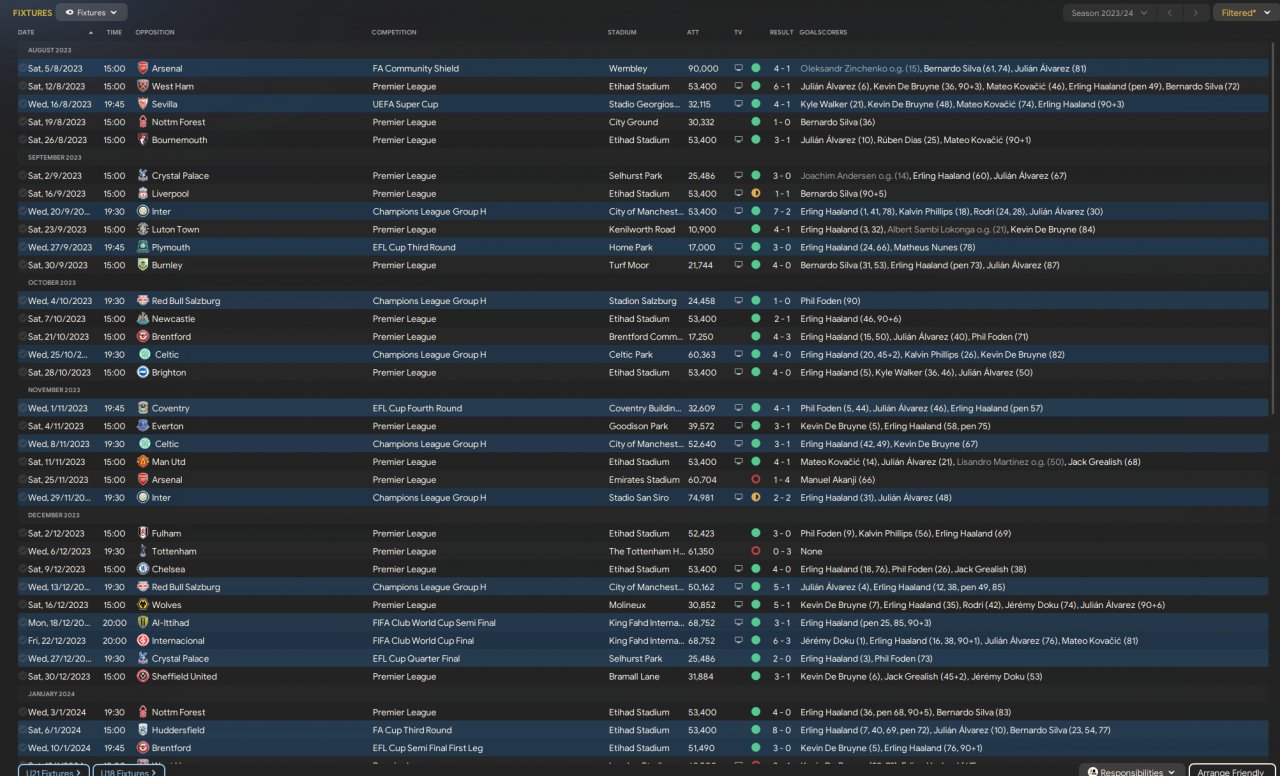Screen dimensions: 1280x776
Task: Sort by the RESULT column header
Action: pos(781,32)
